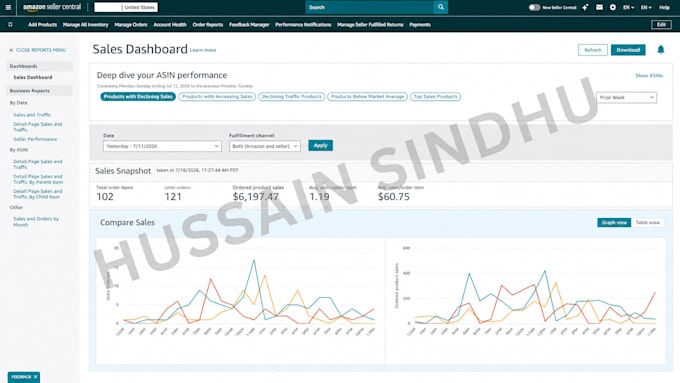Open the second EN language dropdown
The width and height of the screenshot is (680, 383).
click(x=646, y=7)
